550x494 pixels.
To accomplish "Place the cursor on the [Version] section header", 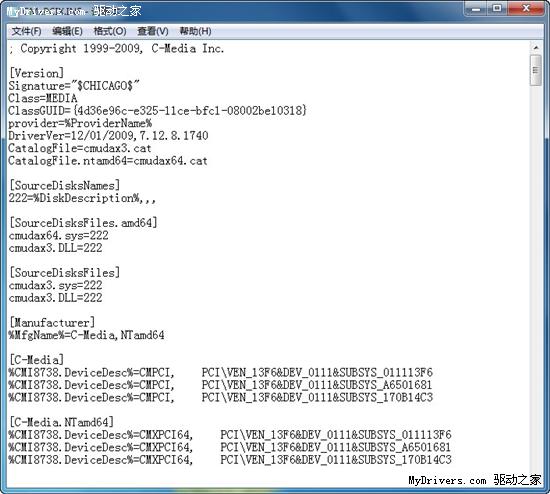I will pyautogui.click(x=36, y=73).
